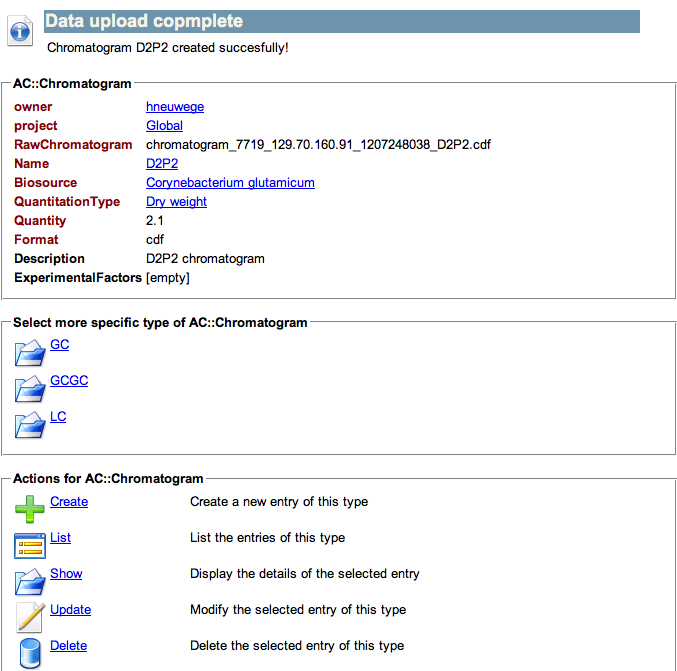677x671 pixels.
Task: Click the 'Data upload copmplete' heading
Action: click(144, 21)
